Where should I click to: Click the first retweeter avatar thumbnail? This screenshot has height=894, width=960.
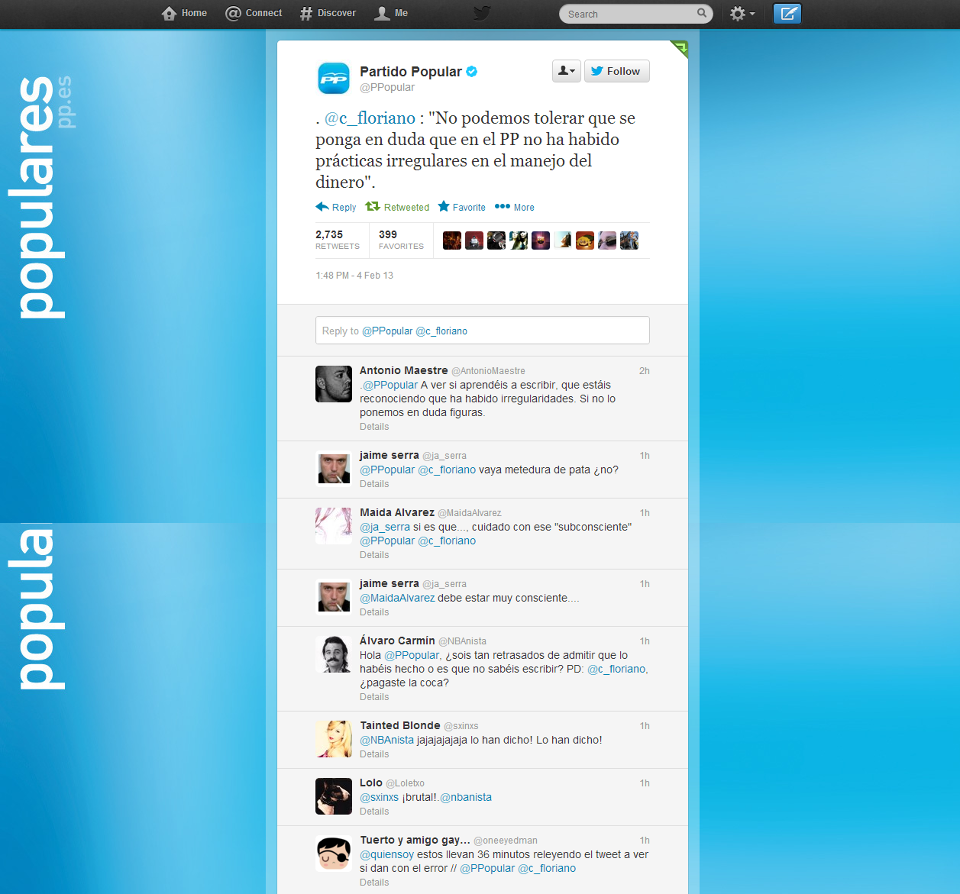(x=452, y=240)
